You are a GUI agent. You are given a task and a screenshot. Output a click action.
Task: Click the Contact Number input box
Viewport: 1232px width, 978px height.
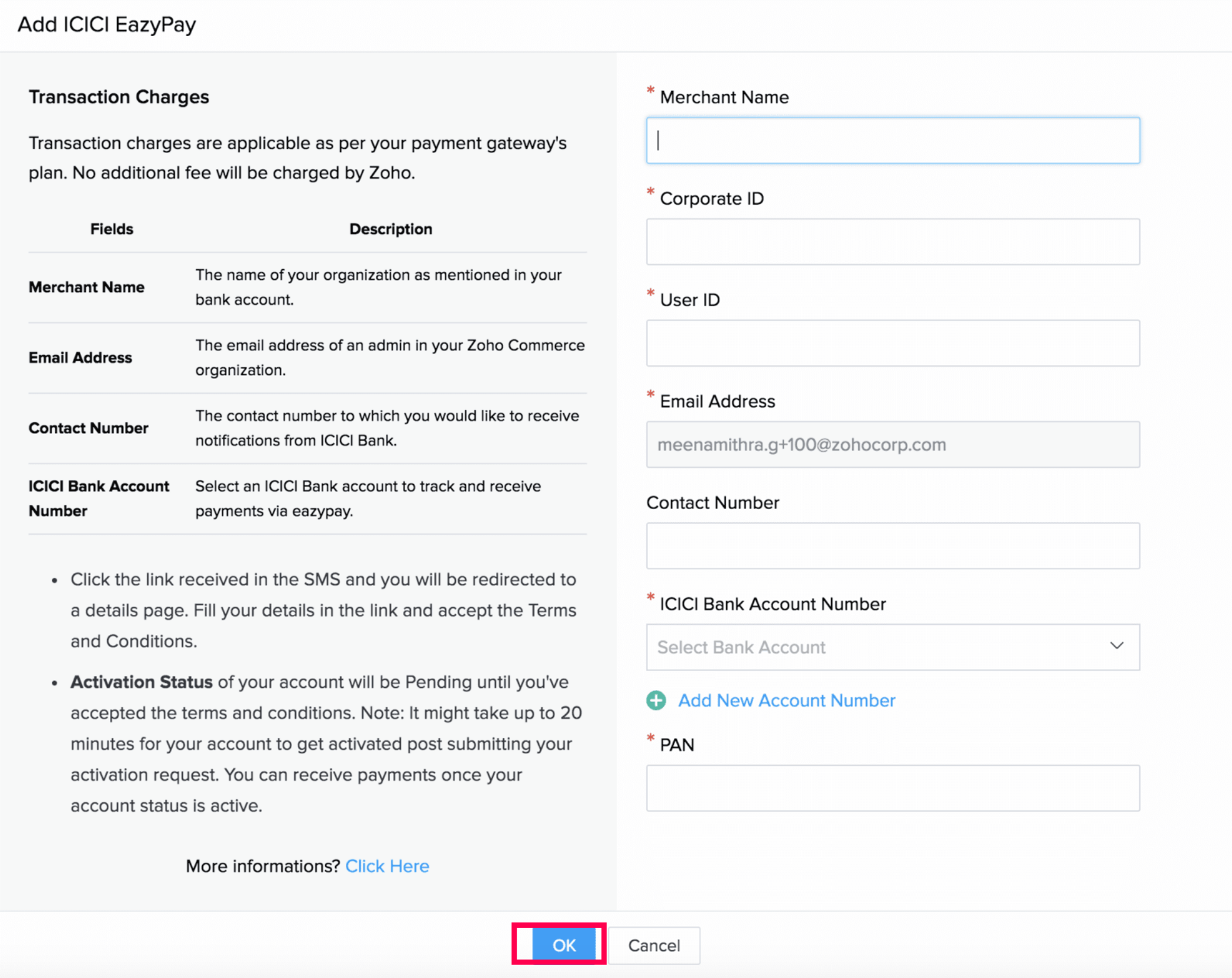click(893, 546)
